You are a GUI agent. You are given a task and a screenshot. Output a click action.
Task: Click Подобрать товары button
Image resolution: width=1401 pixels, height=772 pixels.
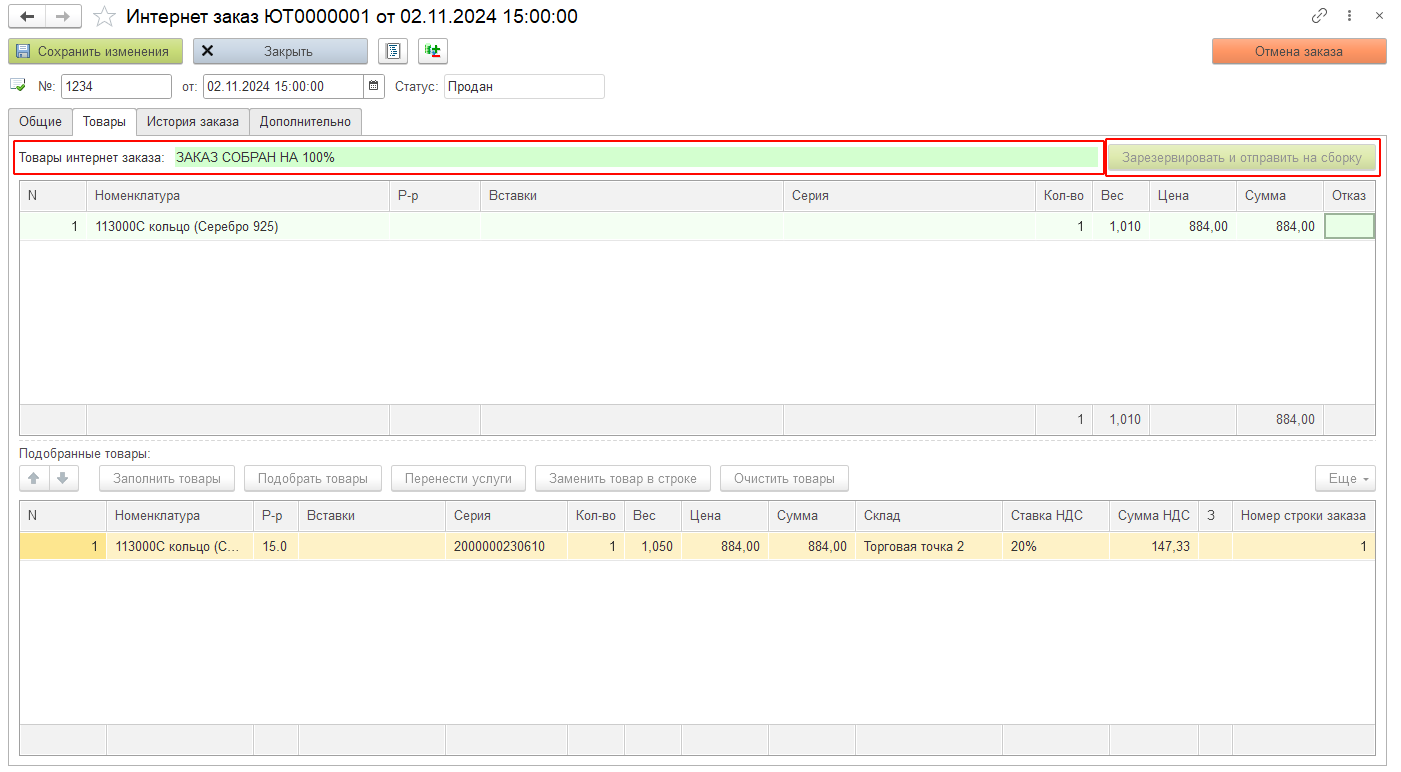point(313,478)
